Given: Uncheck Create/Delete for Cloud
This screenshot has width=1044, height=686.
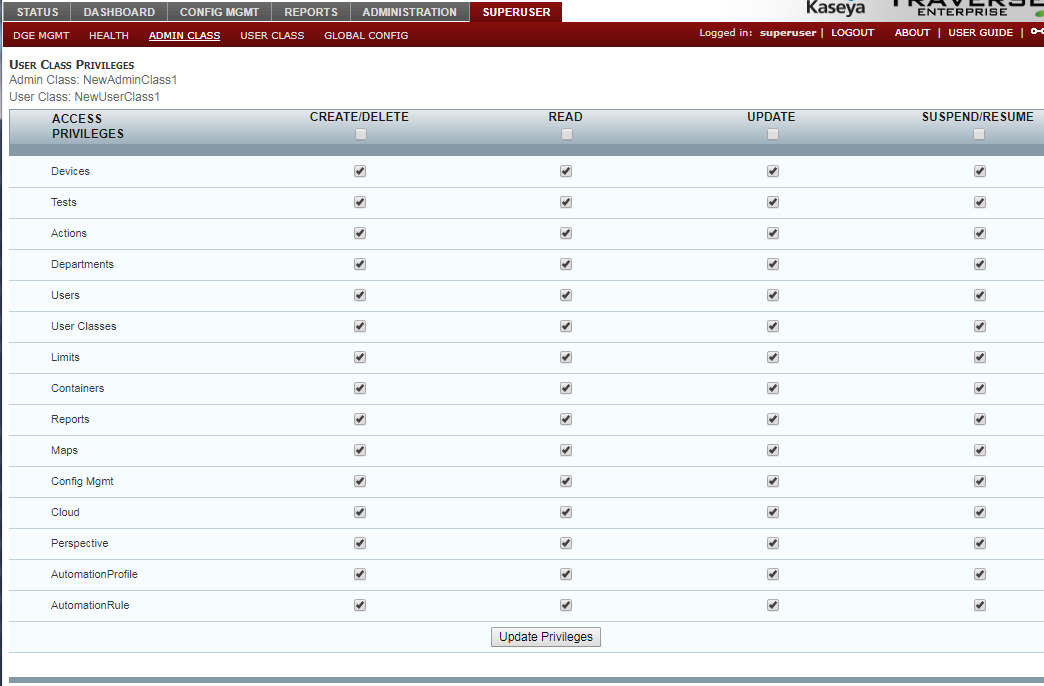Looking at the screenshot, I should 360,512.
